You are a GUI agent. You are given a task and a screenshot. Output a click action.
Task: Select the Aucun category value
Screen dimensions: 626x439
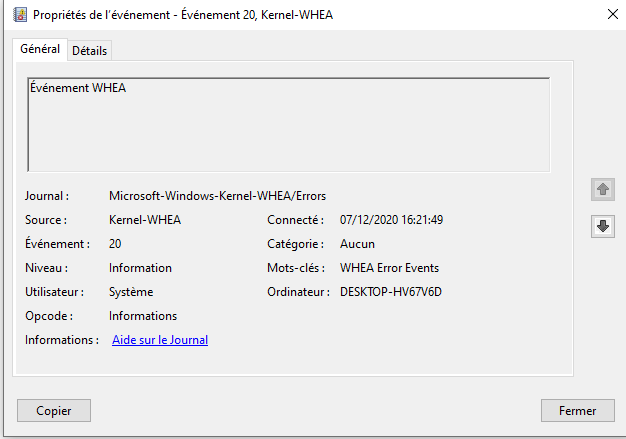coord(357,244)
